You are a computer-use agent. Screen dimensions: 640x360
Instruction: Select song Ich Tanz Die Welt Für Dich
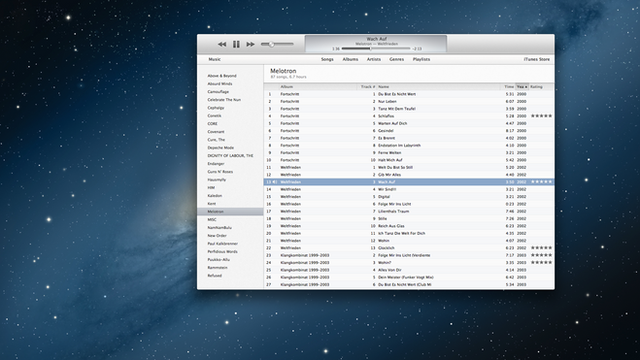(402, 233)
